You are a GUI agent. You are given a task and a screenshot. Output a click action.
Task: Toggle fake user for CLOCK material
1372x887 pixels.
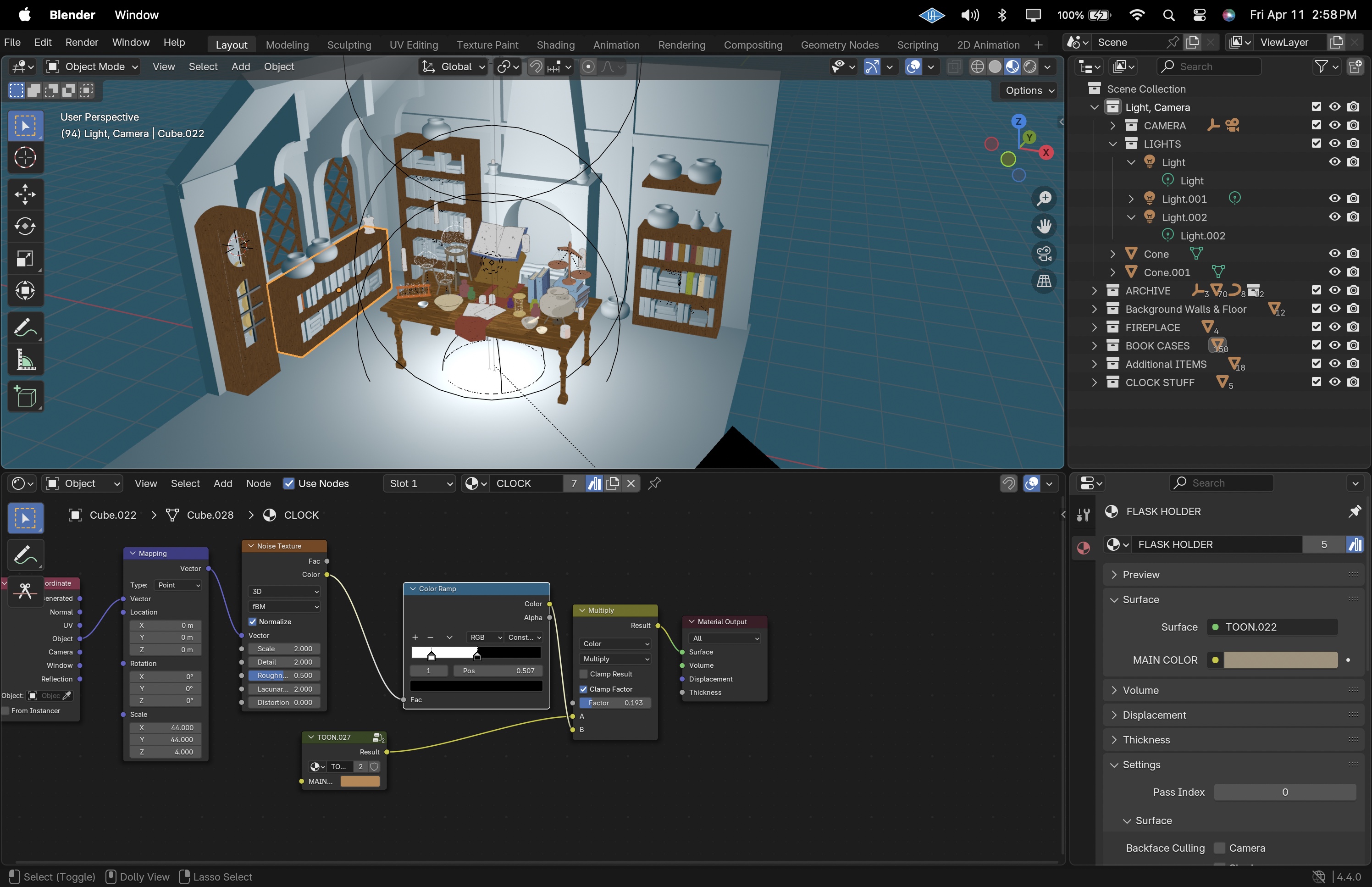point(594,483)
